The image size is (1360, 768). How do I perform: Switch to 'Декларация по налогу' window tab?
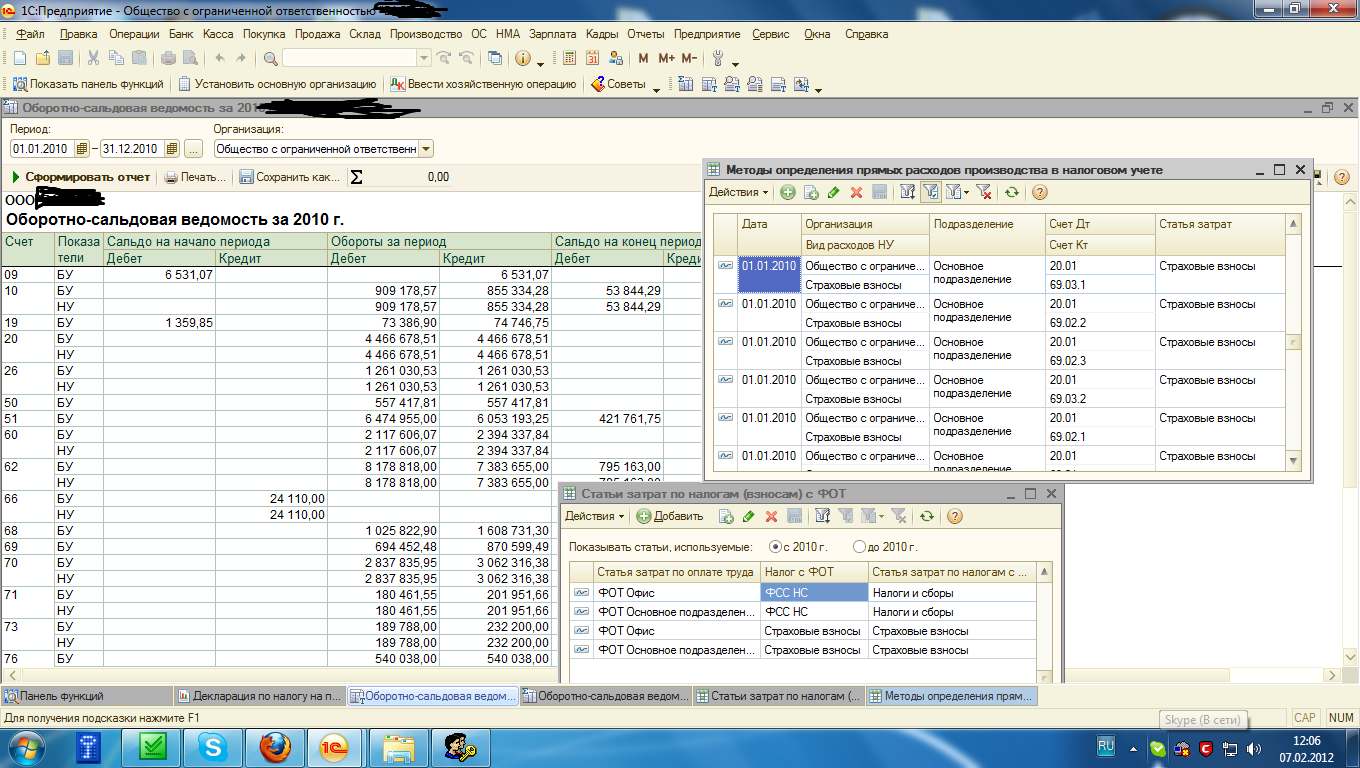[260, 696]
